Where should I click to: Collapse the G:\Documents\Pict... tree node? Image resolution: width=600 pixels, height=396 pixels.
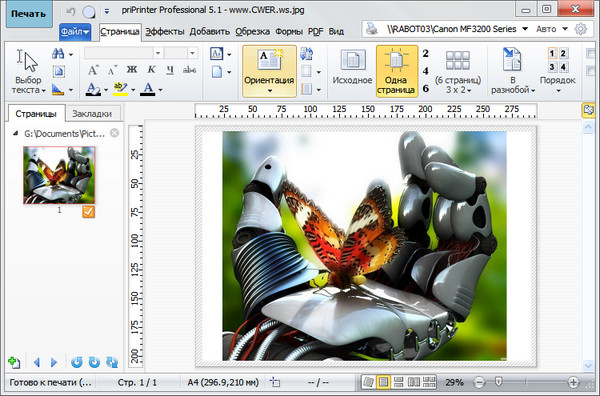pyautogui.click(x=15, y=134)
